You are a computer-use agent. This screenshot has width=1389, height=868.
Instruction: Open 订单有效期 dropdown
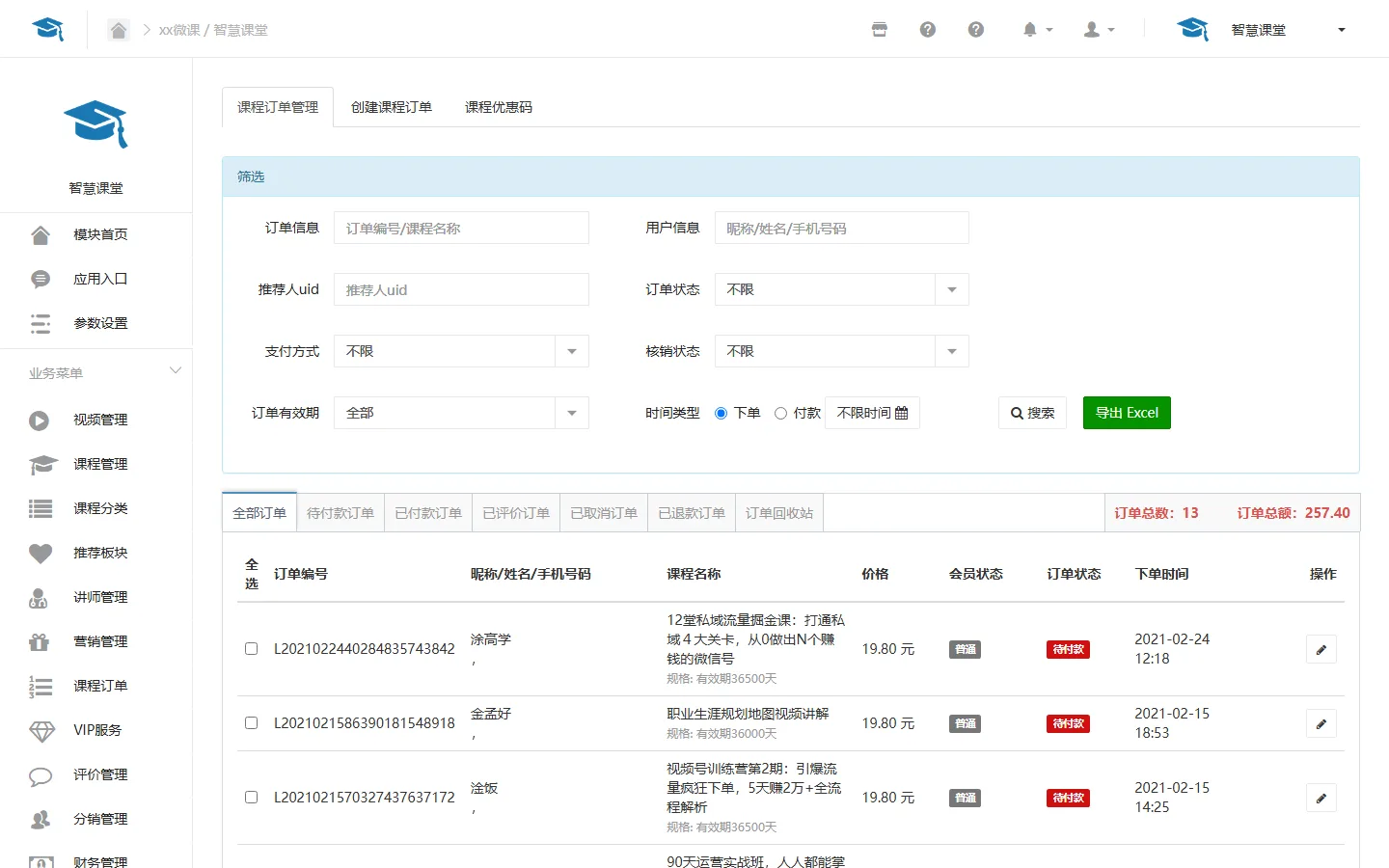[461, 413]
